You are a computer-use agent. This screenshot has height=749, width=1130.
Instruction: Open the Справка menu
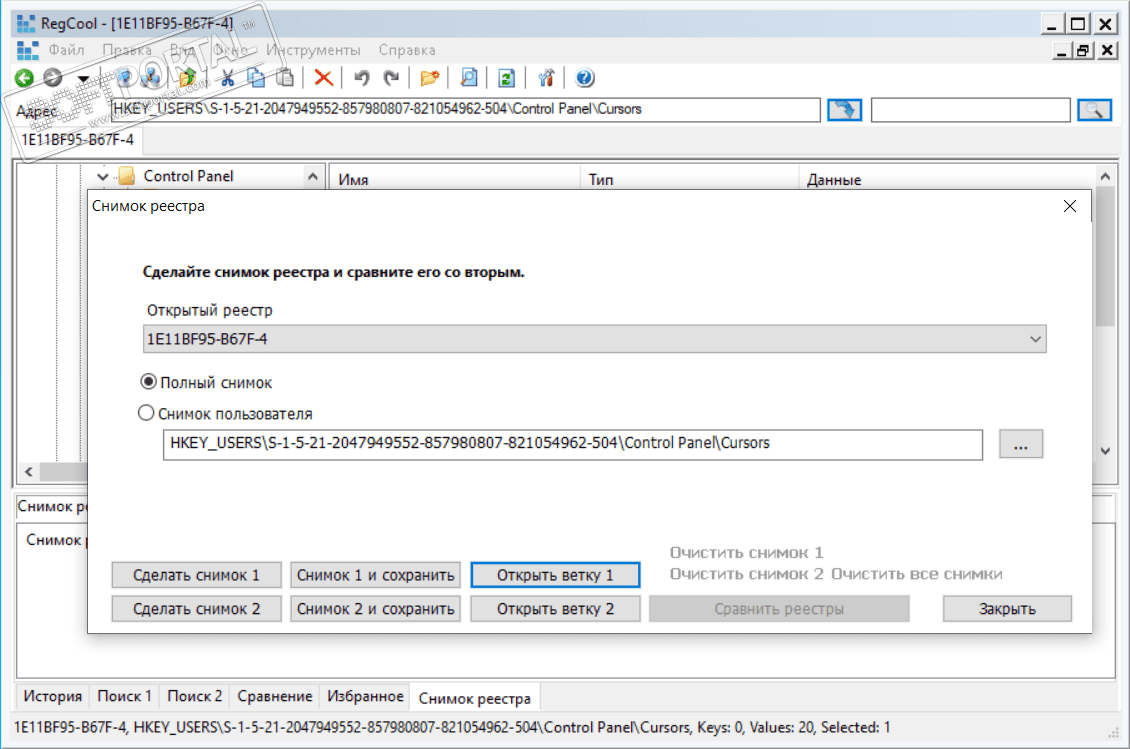coord(407,50)
